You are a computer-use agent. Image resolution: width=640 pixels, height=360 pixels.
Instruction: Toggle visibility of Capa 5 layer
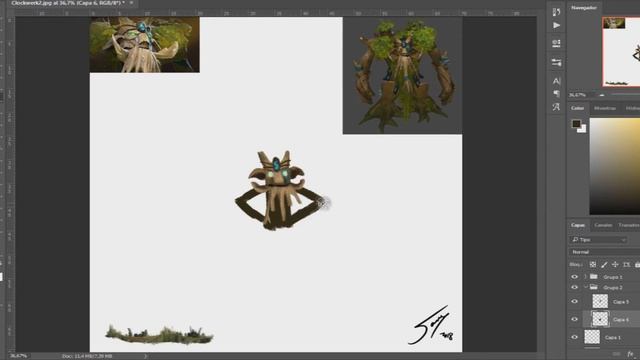tap(575, 302)
